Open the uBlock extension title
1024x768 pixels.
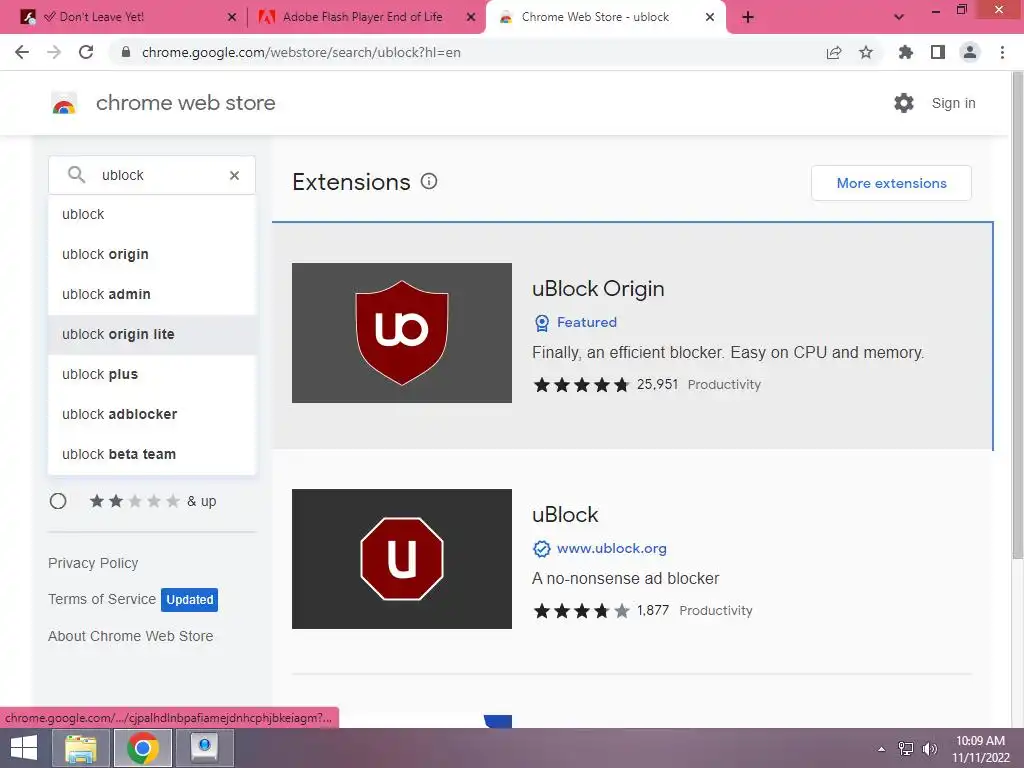coord(565,515)
